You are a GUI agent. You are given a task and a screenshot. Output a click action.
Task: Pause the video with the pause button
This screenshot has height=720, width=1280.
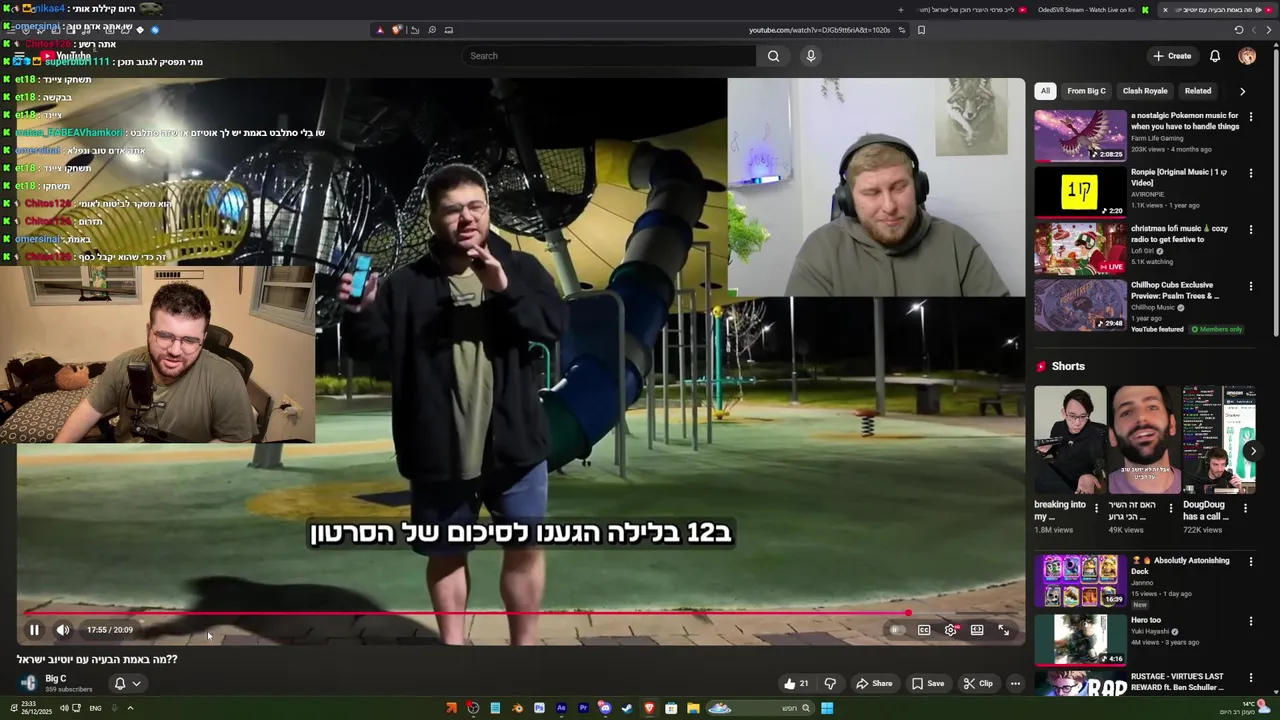34,630
